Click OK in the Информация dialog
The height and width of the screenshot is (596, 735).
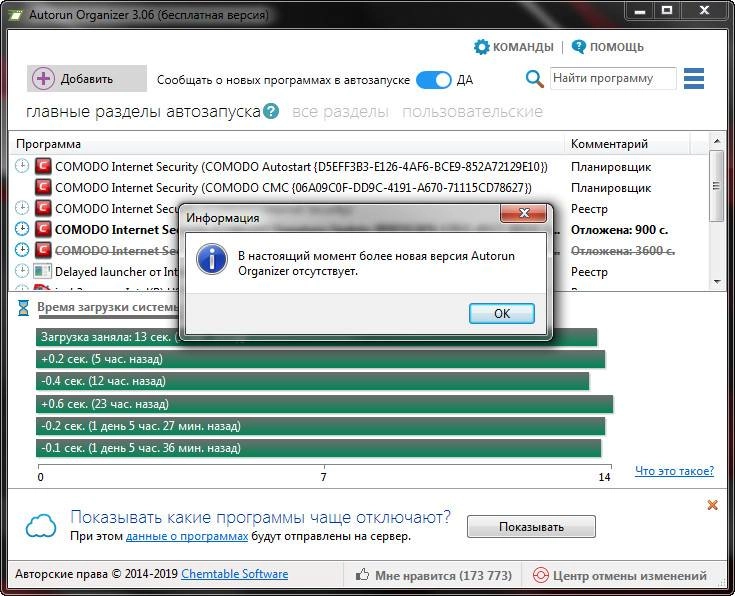point(502,313)
